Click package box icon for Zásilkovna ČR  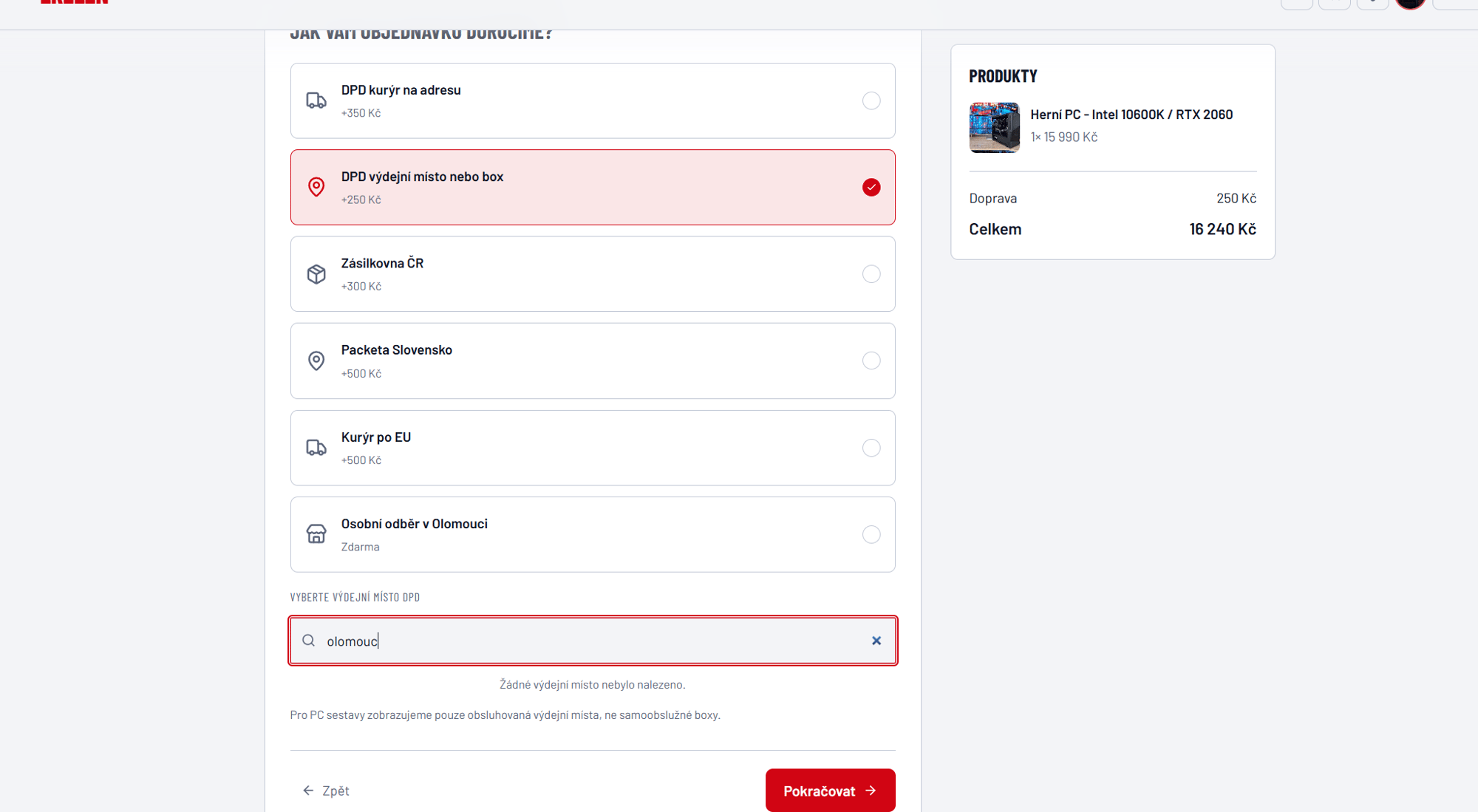316,274
